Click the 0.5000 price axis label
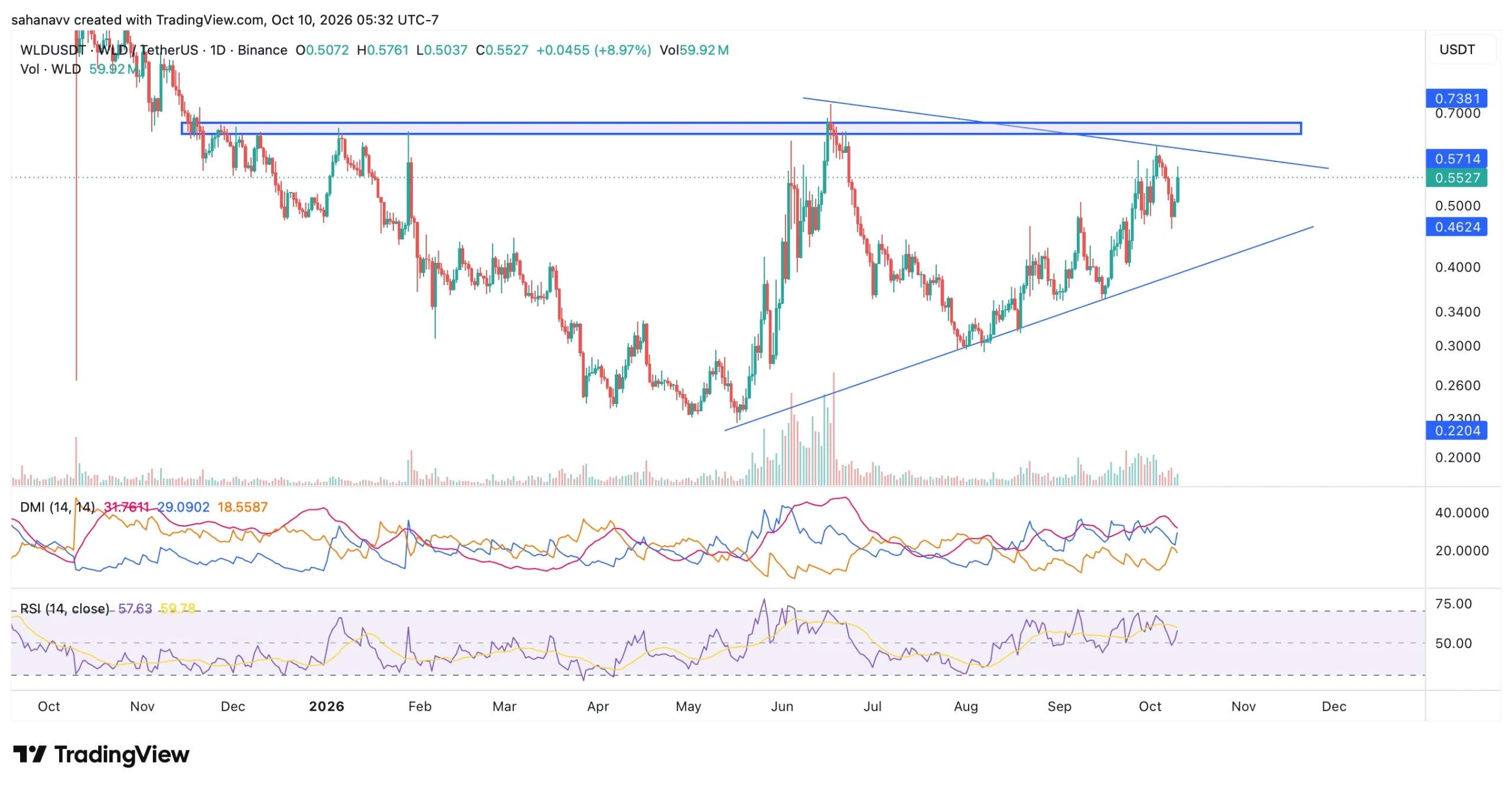Screen dimensions: 1512x788 1458,206
